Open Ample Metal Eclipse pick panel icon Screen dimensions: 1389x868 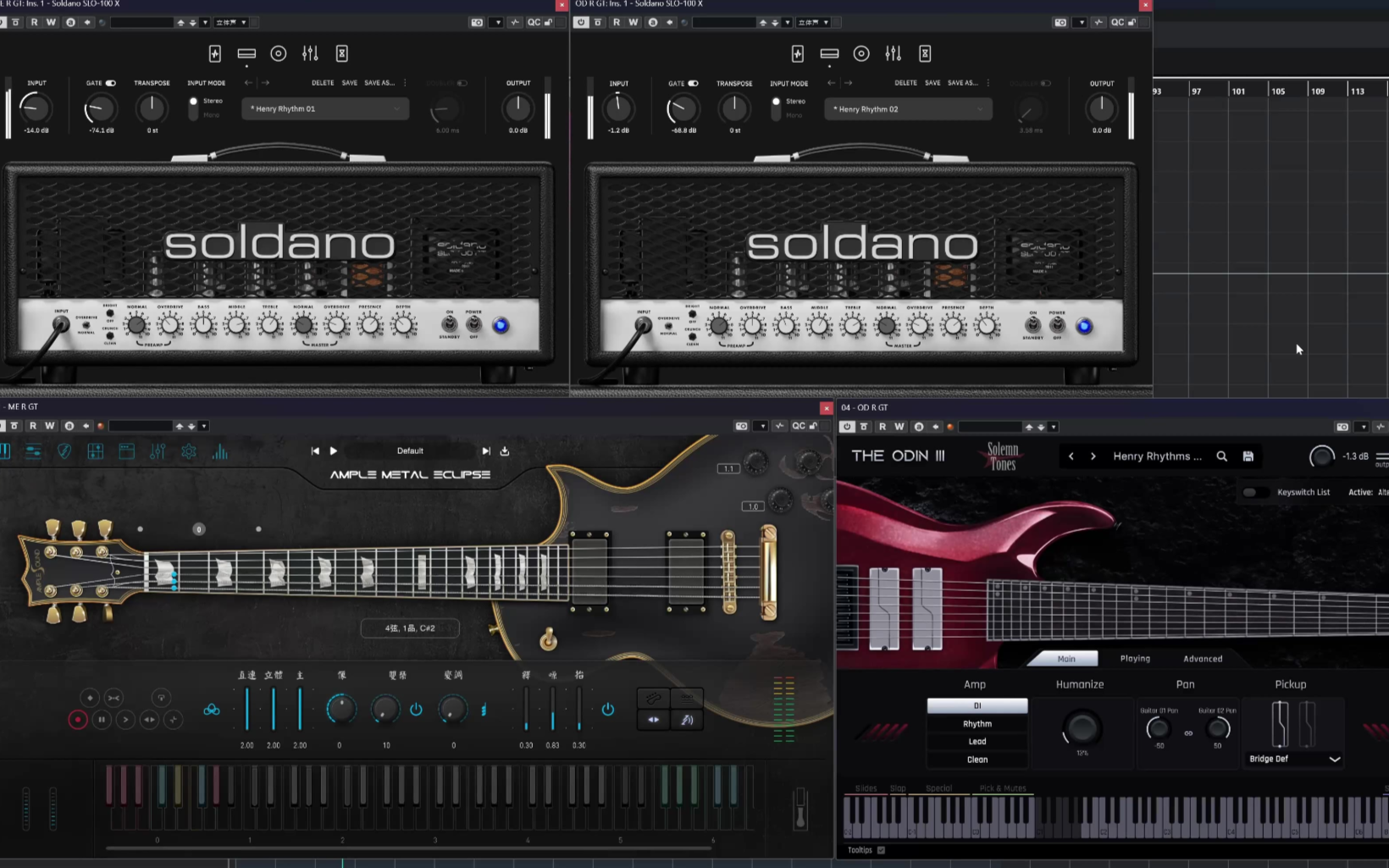click(x=64, y=452)
